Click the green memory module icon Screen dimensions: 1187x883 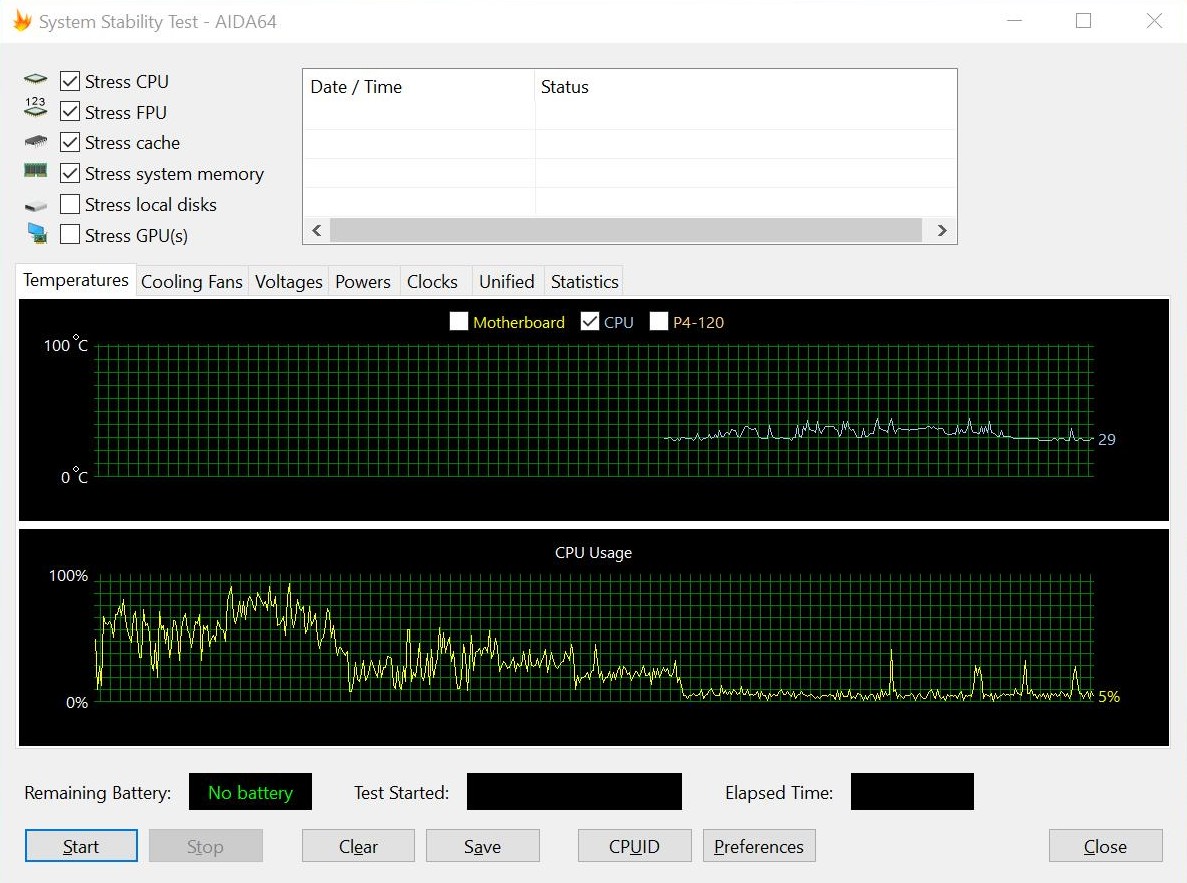[35, 170]
